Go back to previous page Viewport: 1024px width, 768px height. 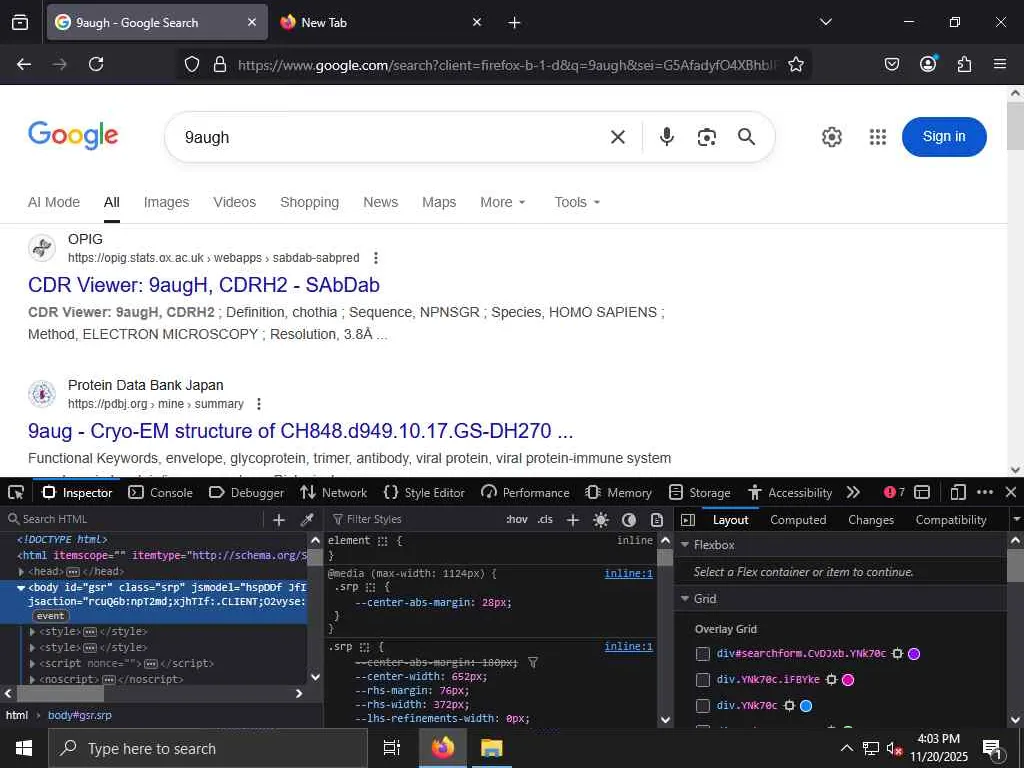point(24,64)
